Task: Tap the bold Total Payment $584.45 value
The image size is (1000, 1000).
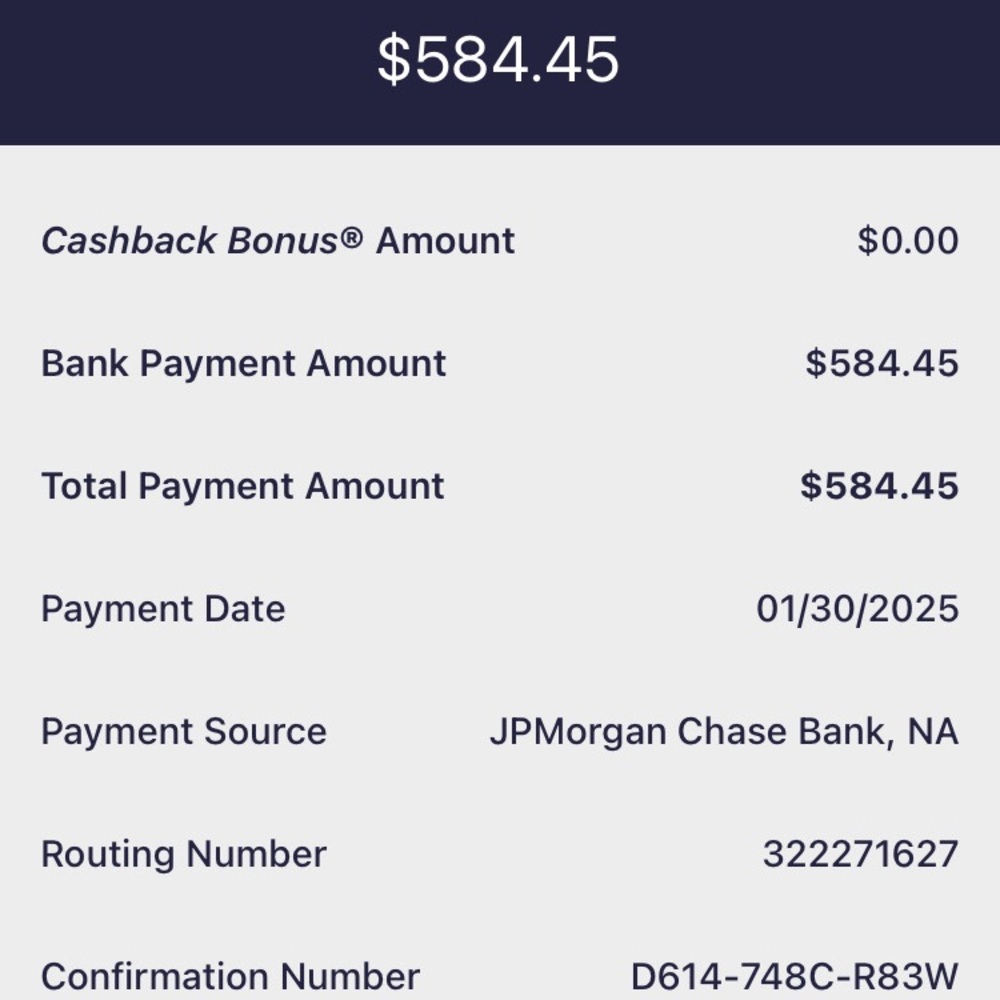Action: (879, 486)
